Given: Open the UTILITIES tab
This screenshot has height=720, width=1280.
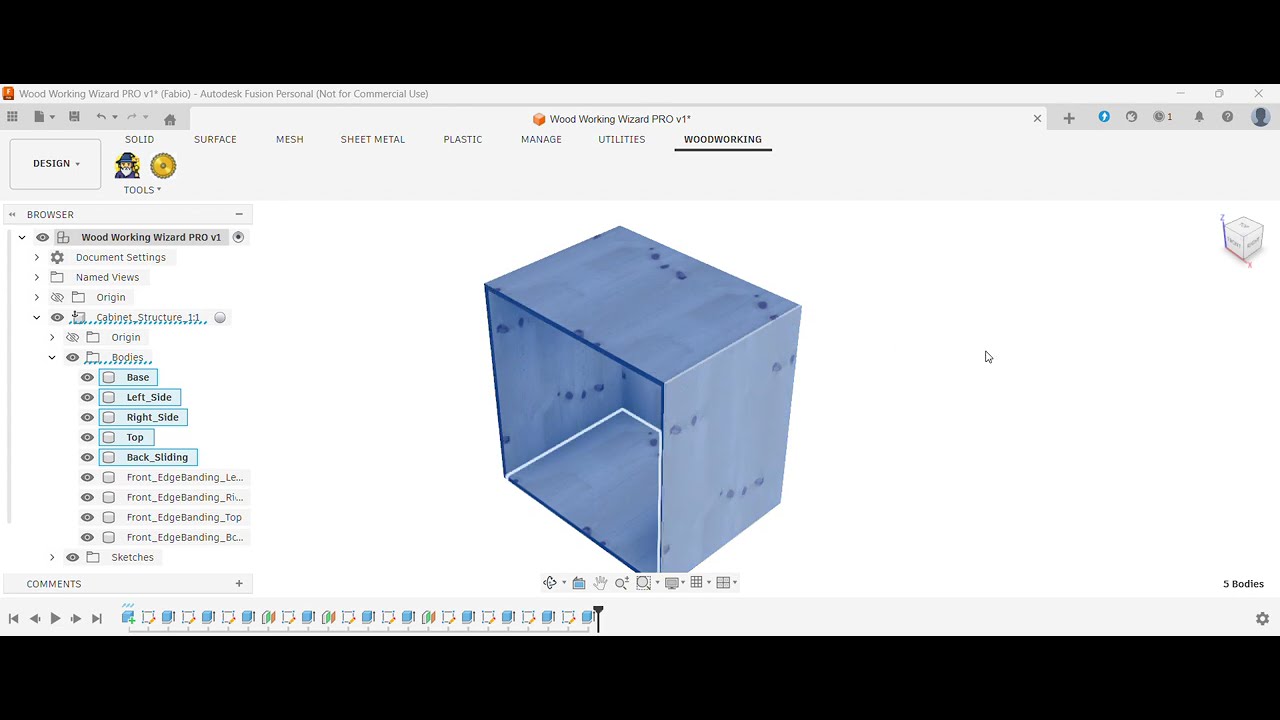Looking at the screenshot, I should pyautogui.click(x=622, y=139).
